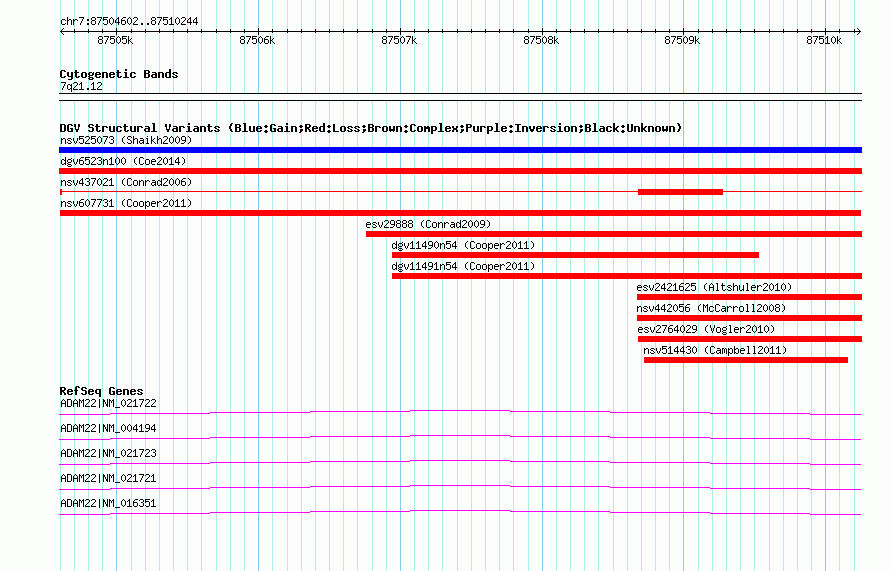Select the nsv607731 (Cooper2011) label
Viewport: 890px width, 571px height.
(126, 203)
